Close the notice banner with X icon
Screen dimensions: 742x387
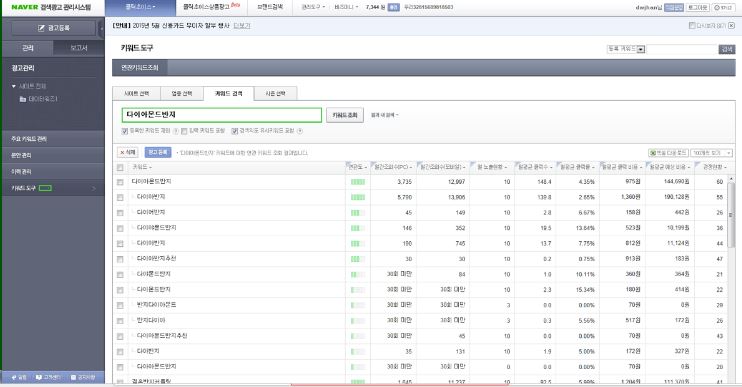coord(732,26)
